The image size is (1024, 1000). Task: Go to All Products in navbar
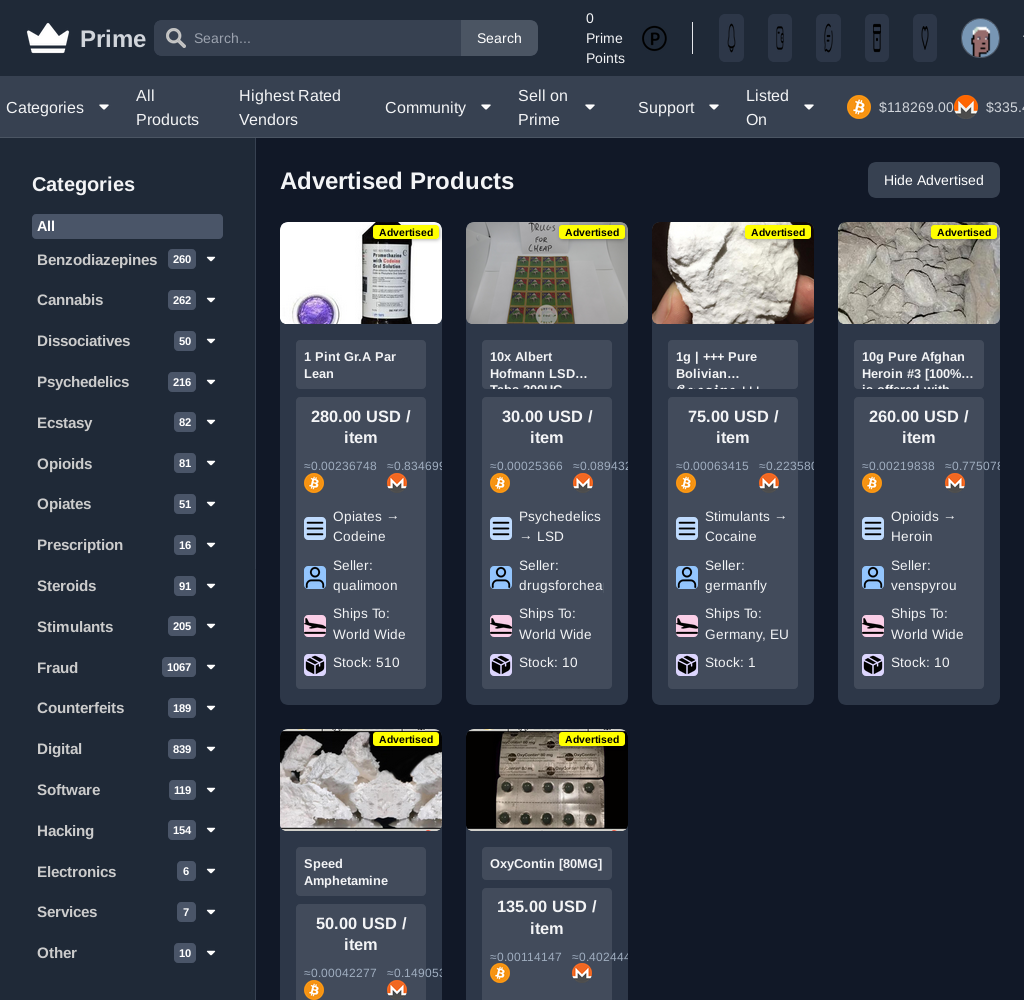pos(167,107)
